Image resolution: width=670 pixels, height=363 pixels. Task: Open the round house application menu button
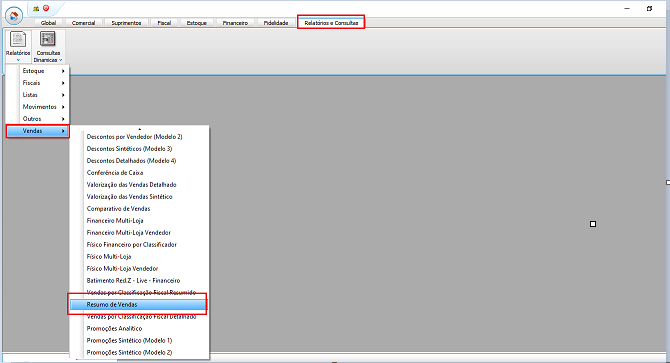(x=14, y=16)
